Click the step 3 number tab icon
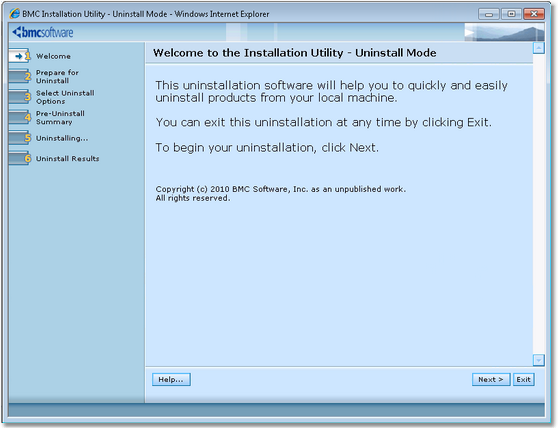 tap(20, 97)
